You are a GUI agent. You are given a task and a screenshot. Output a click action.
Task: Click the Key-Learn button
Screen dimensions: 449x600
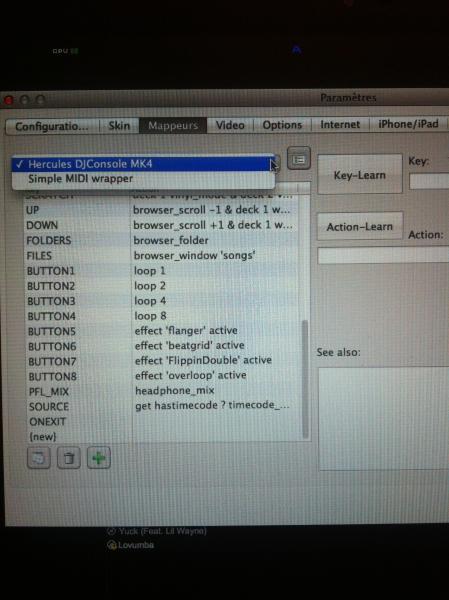tap(360, 175)
